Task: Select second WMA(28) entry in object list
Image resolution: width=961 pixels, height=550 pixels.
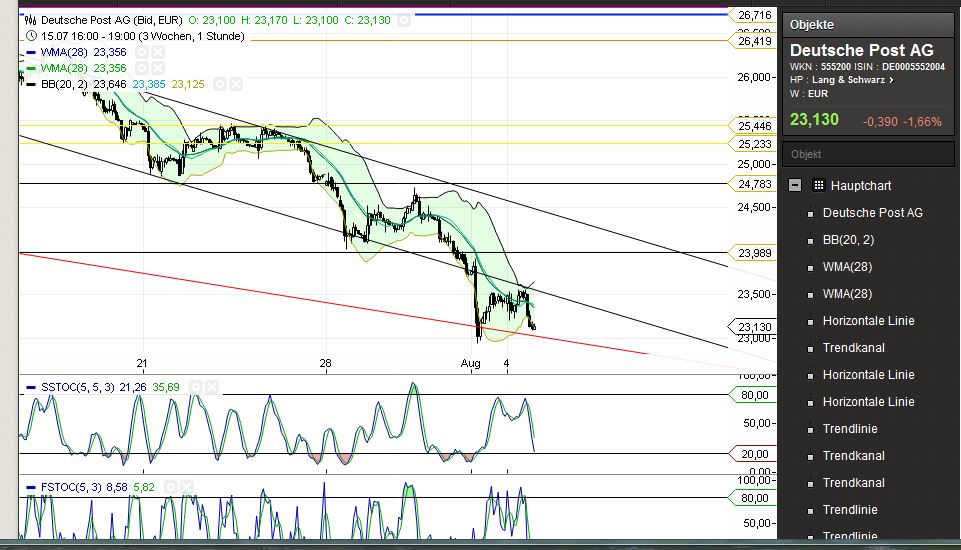Action: (x=847, y=294)
